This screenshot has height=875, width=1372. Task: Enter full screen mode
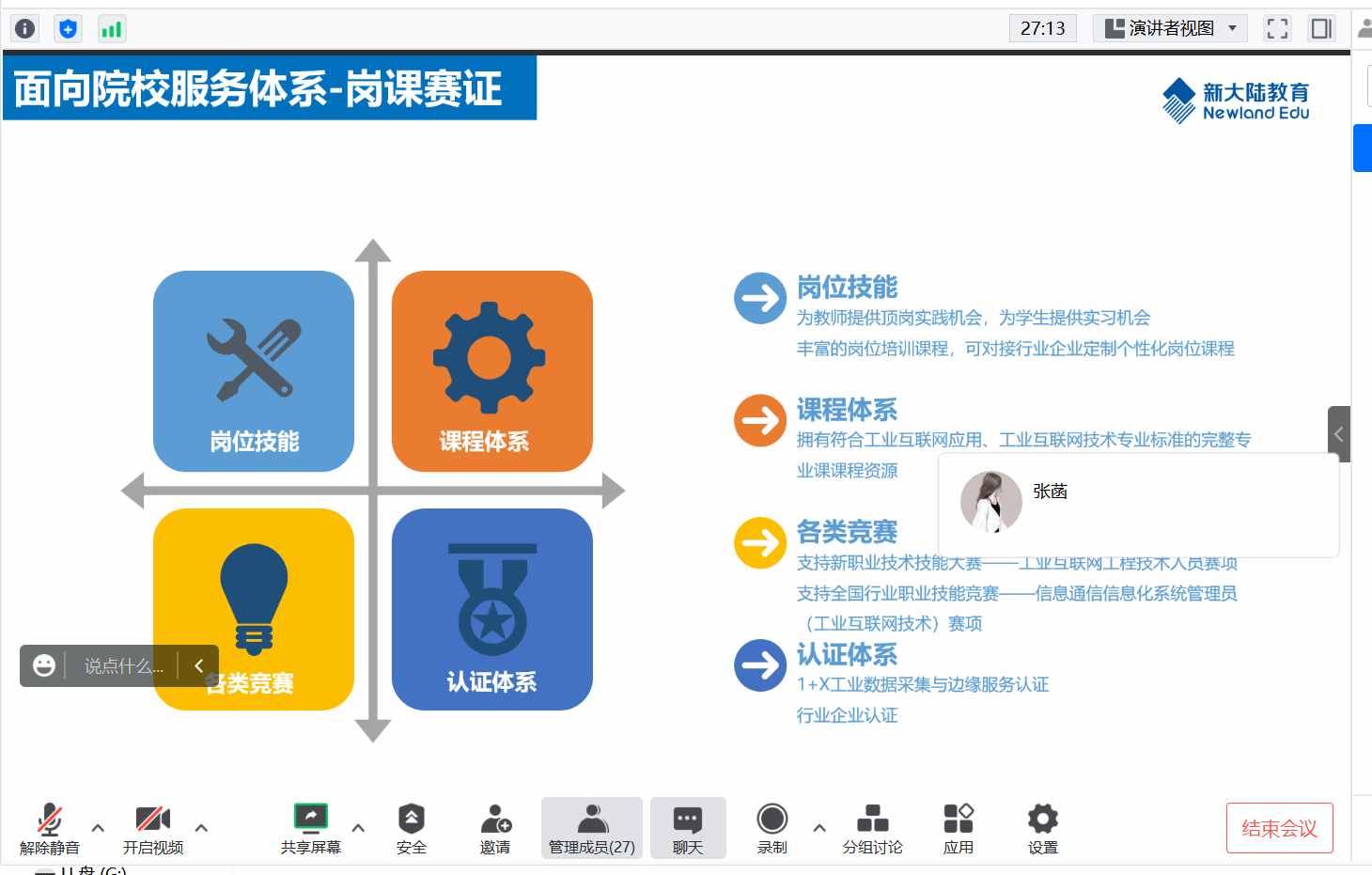pyautogui.click(x=1276, y=29)
